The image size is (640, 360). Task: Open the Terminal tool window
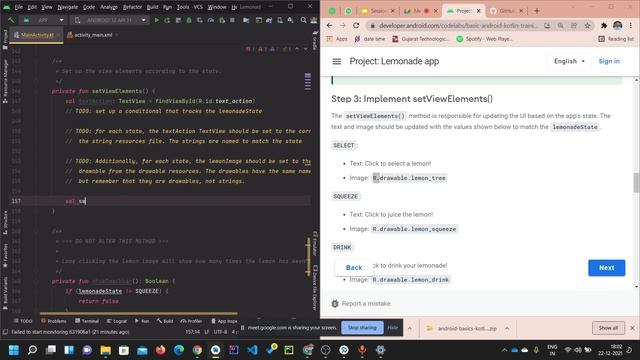[x=87, y=321]
